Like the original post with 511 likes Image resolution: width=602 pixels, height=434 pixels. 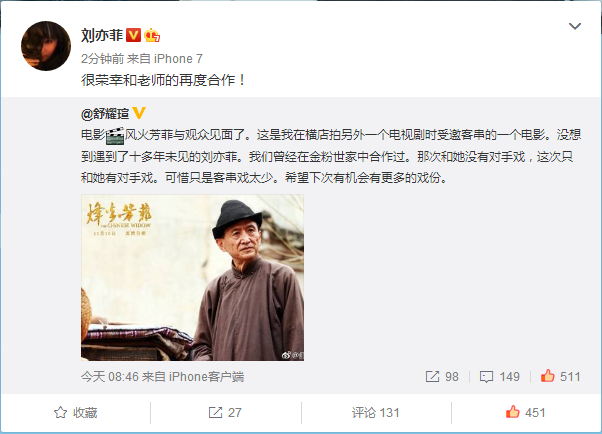[561, 376]
